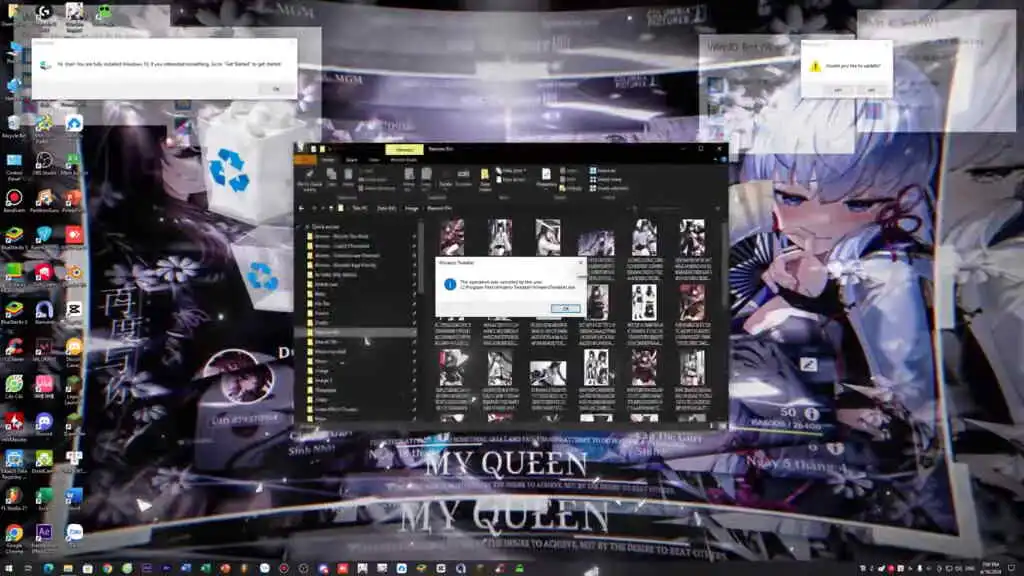
Task: Click Image in the address breadcrumb
Action: 411,208
